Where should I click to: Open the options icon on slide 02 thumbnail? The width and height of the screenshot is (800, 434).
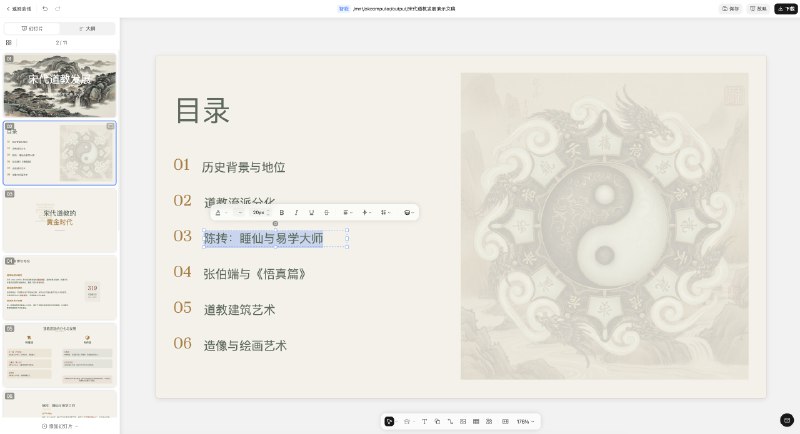pyautogui.click(x=110, y=126)
